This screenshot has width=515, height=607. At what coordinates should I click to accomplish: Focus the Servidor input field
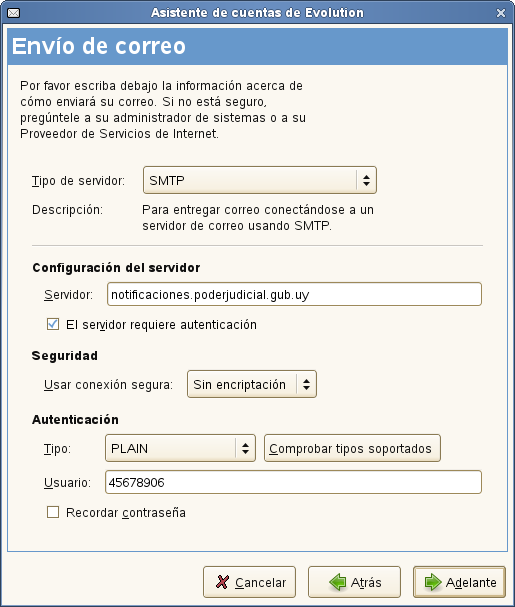(294, 294)
